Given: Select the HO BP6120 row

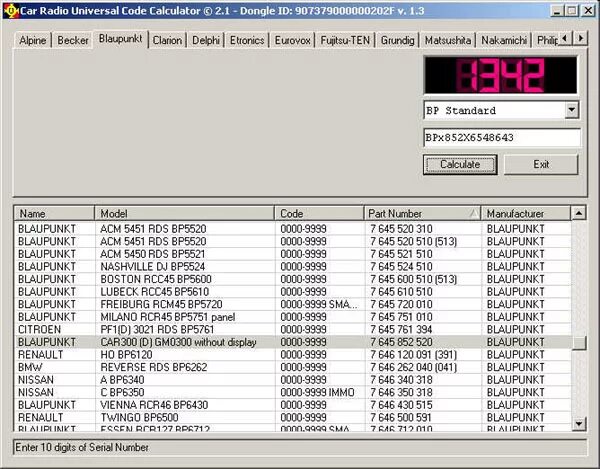Looking at the screenshot, I should (x=293, y=355).
